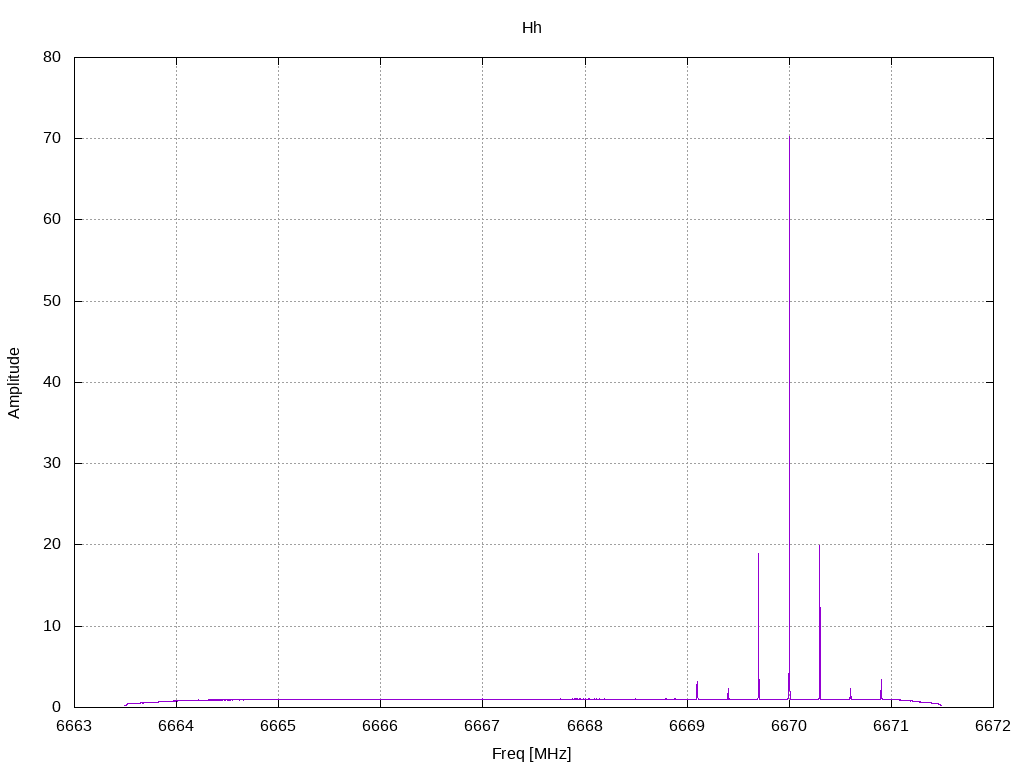This screenshot has height=768, width=1024.
Task: Click the x-axis tick label 6667
Action: coord(483,726)
